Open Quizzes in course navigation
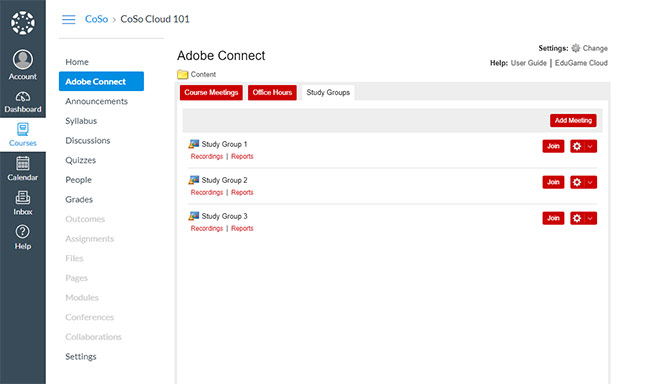Image resolution: width=650 pixels, height=384 pixels. tap(80, 160)
